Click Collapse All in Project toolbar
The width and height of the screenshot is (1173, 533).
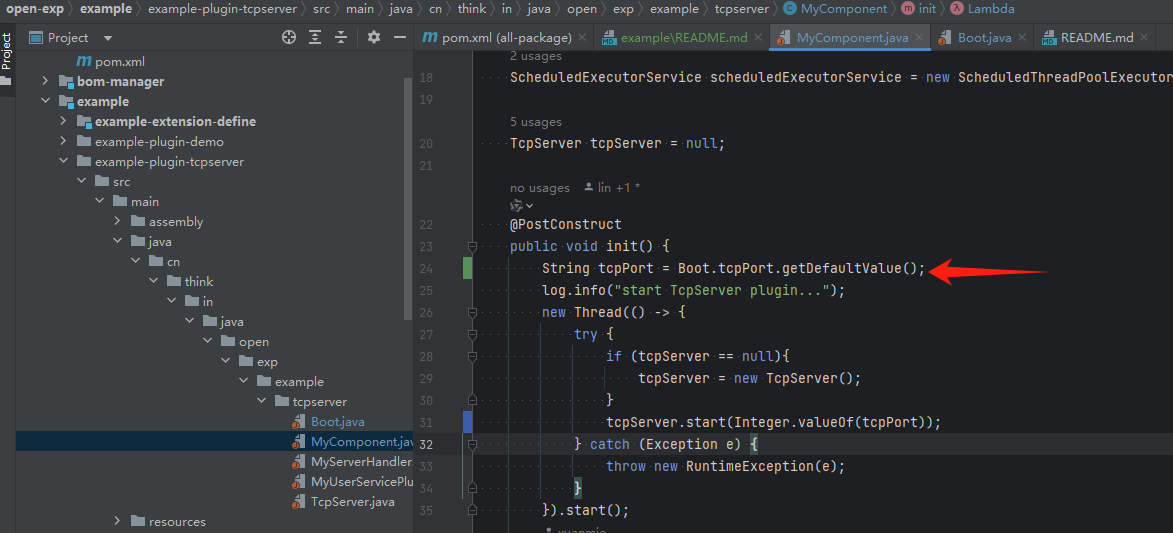click(341, 37)
